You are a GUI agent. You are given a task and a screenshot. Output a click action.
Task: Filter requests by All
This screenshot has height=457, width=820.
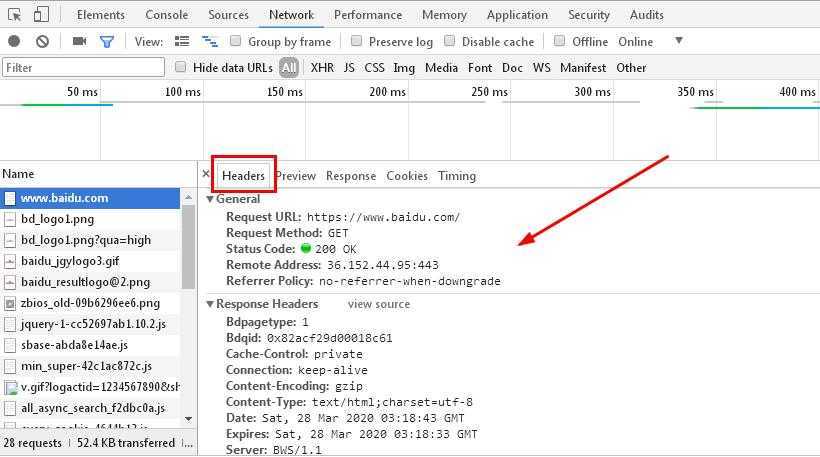[x=289, y=67]
